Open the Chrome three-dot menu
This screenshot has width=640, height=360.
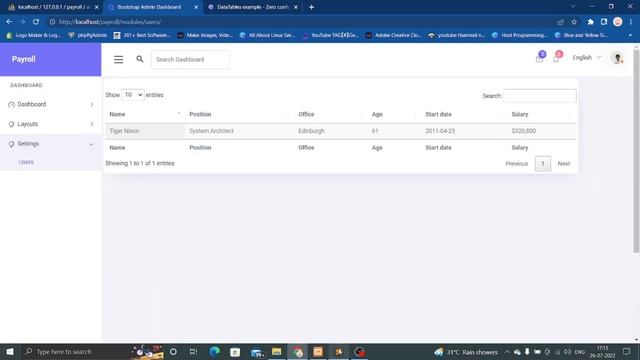[631, 22]
